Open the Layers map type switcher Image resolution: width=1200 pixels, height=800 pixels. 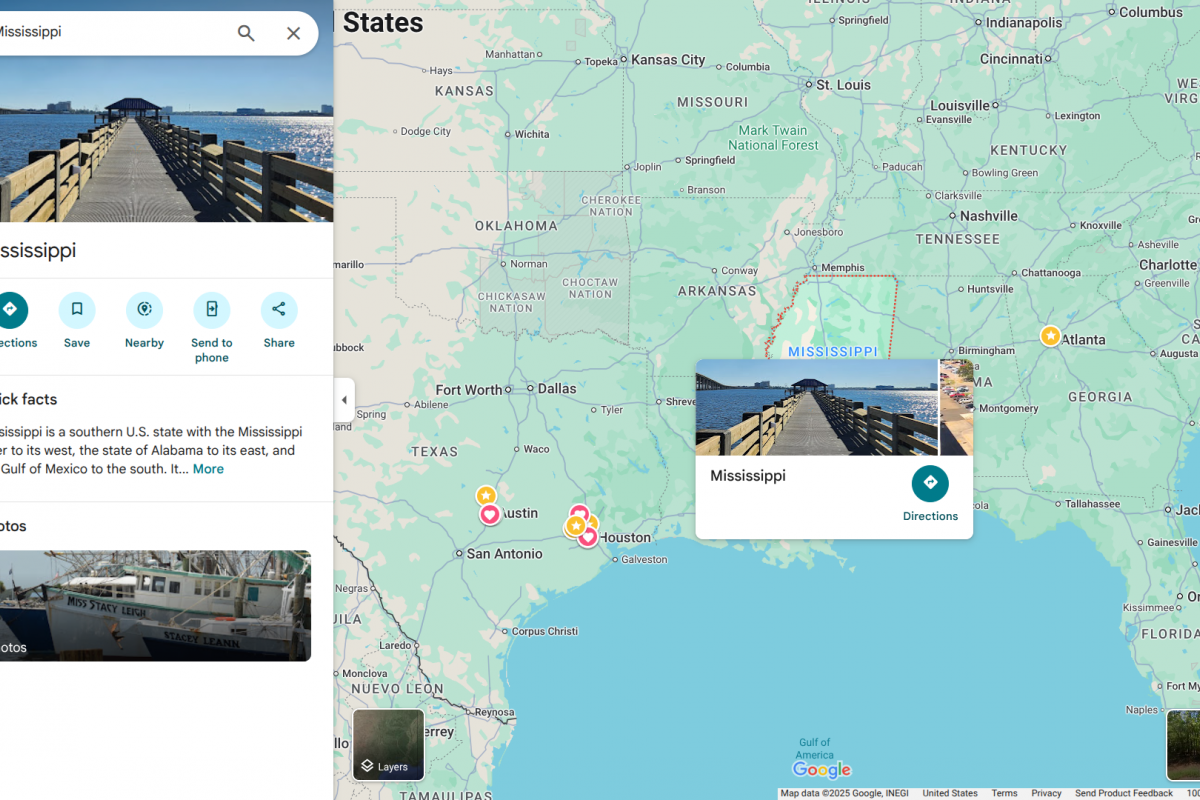pos(388,745)
